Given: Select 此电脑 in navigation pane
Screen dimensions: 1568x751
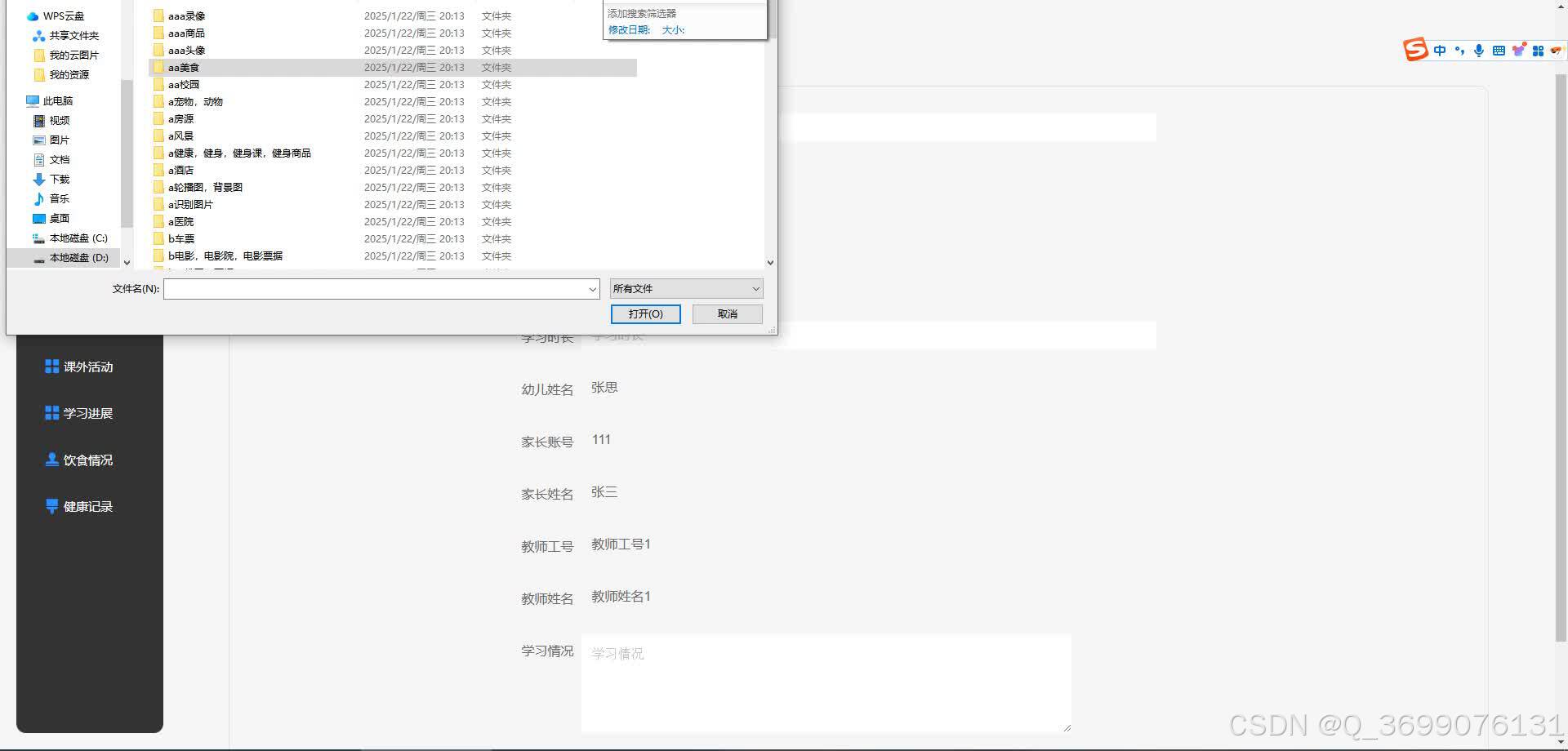Looking at the screenshot, I should [x=50, y=101].
